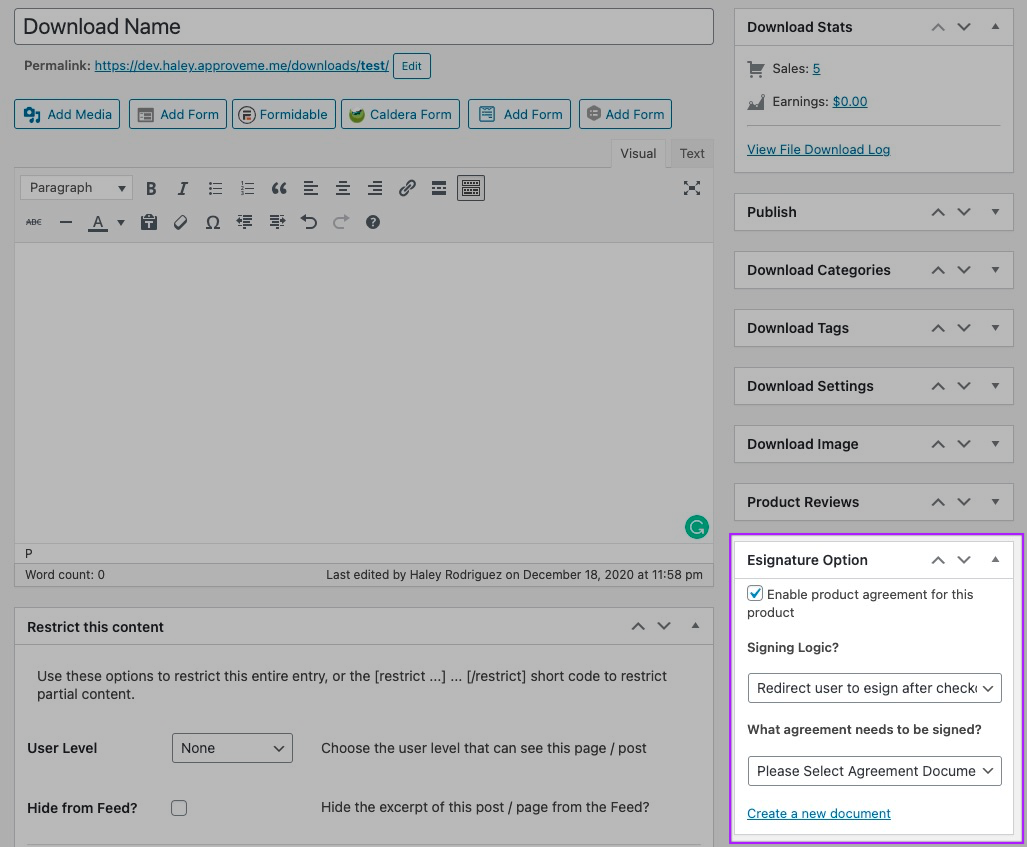The width and height of the screenshot is (1027, 847).
Task: Open Create a new document link
Action: pos(818,813)
